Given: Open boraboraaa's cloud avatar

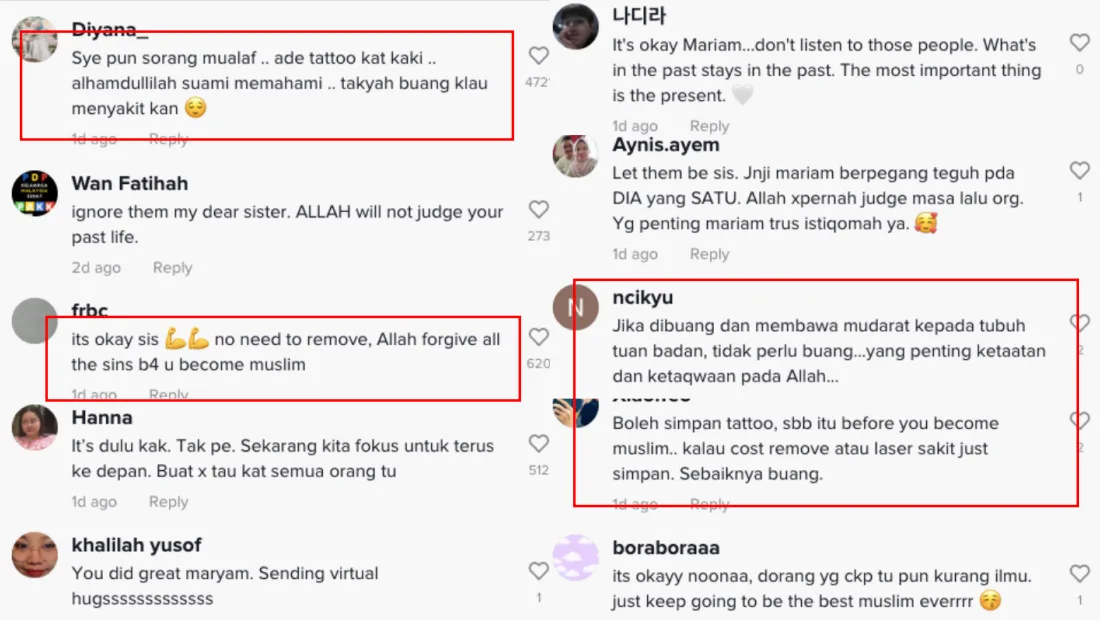Looking at the screenshot, I should tap(575, 558).
